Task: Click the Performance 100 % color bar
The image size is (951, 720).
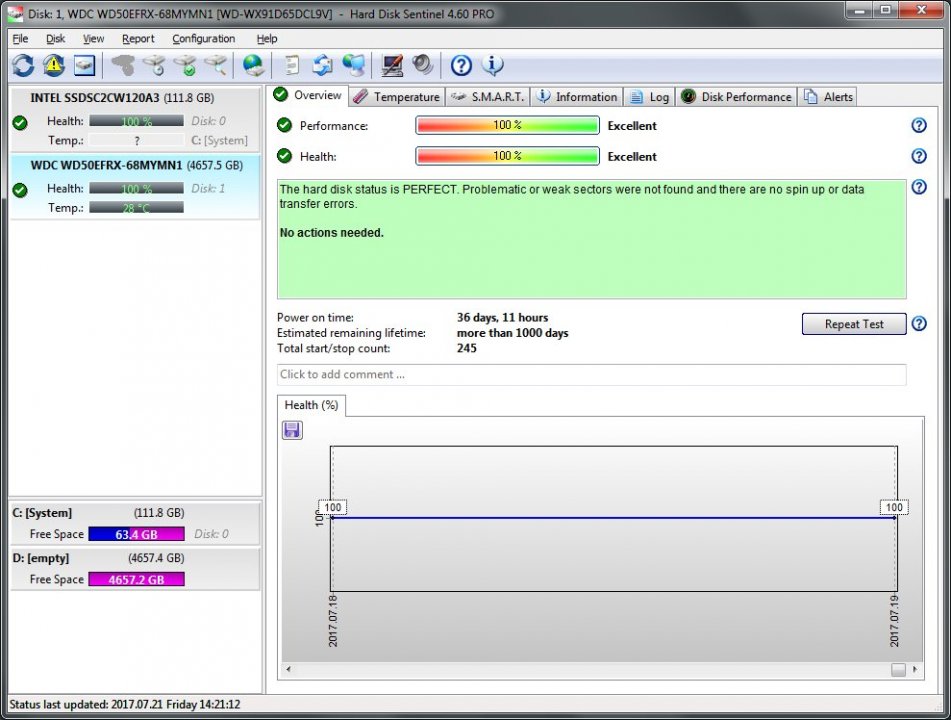Action: tap(507, 125)
